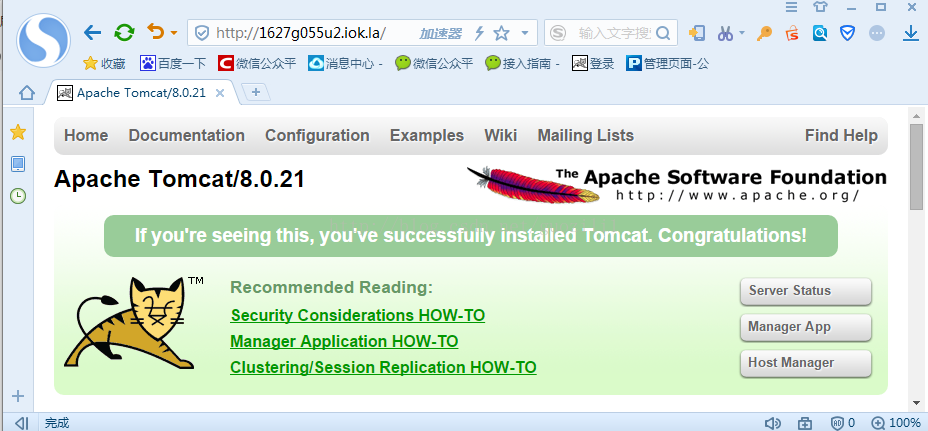Image resolution: width=928 pixels, height=431 pixels.
Task: Open the hamburger main menu
Action: (791, 7)
